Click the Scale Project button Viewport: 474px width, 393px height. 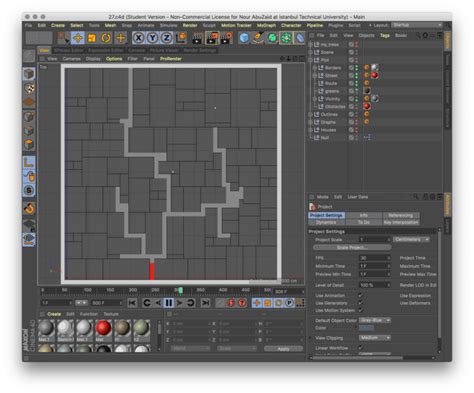(352, 247)
